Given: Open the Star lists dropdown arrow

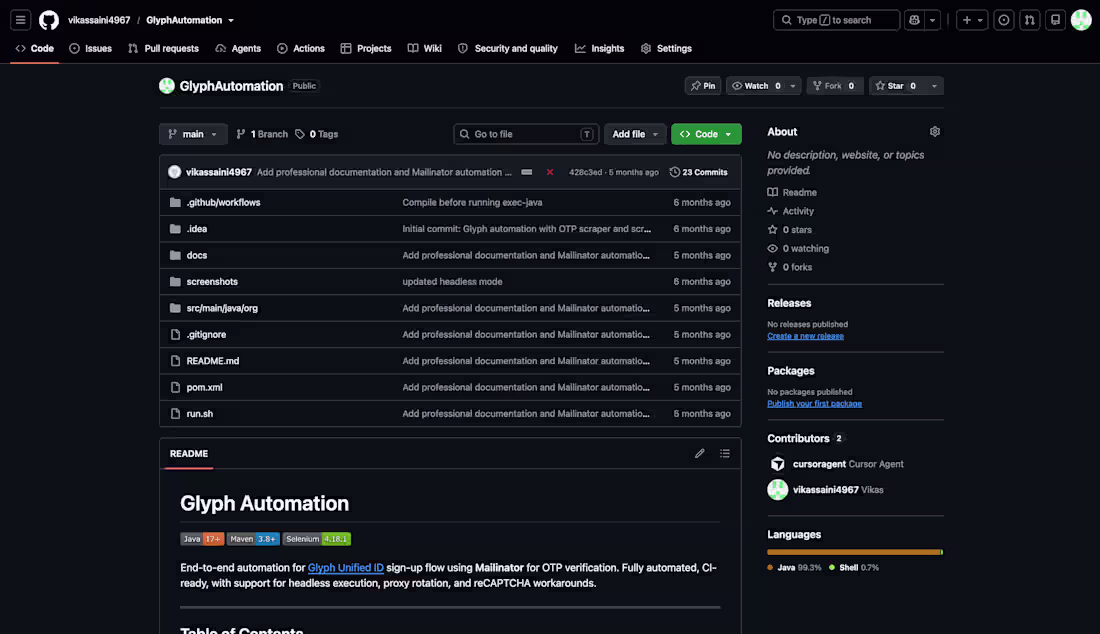Looking at the screenshot, I should coord(934,86).
